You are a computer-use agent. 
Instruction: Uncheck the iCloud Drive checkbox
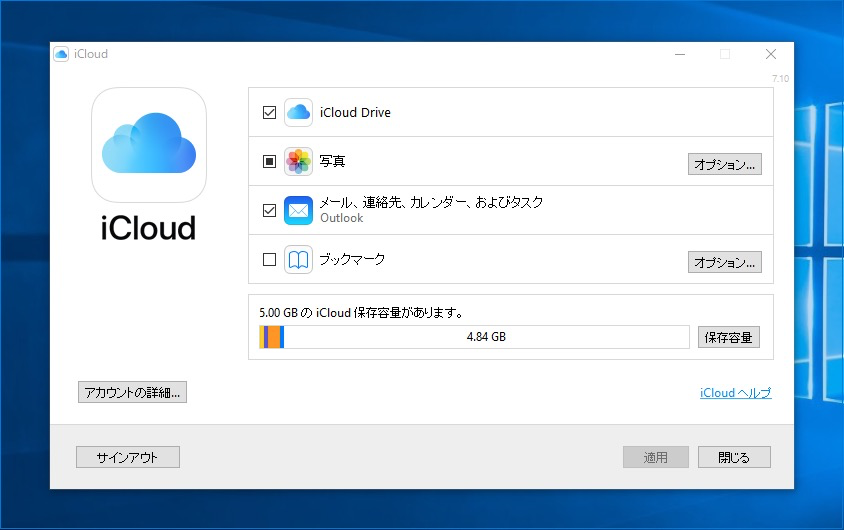click(x=269, y=112)
